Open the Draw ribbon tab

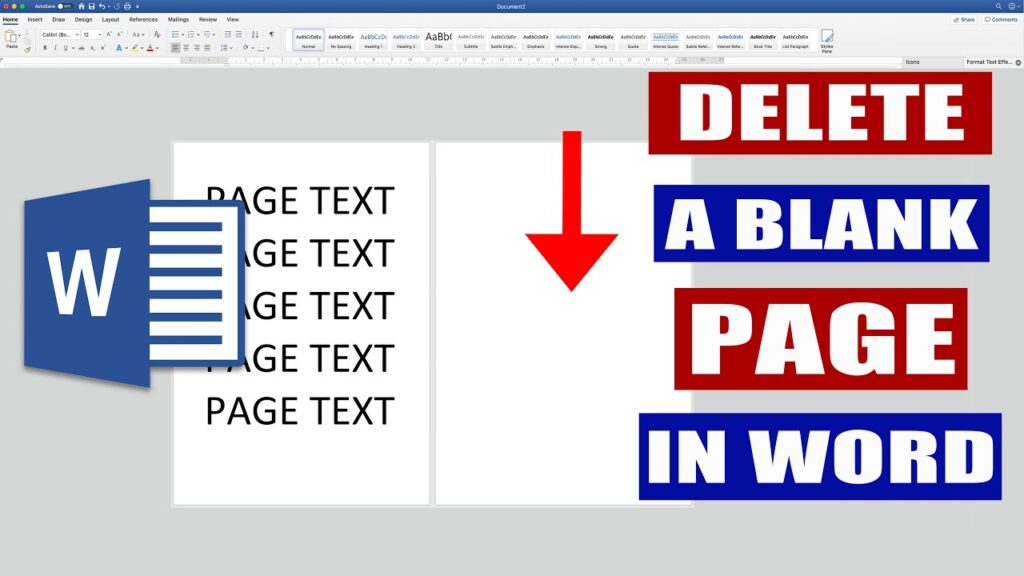coord(59,20)
